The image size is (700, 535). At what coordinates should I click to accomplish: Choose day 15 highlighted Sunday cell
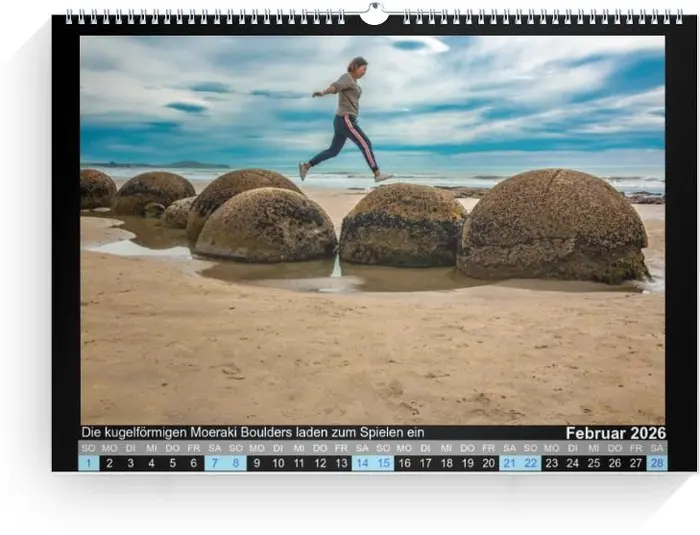(383, 463)
